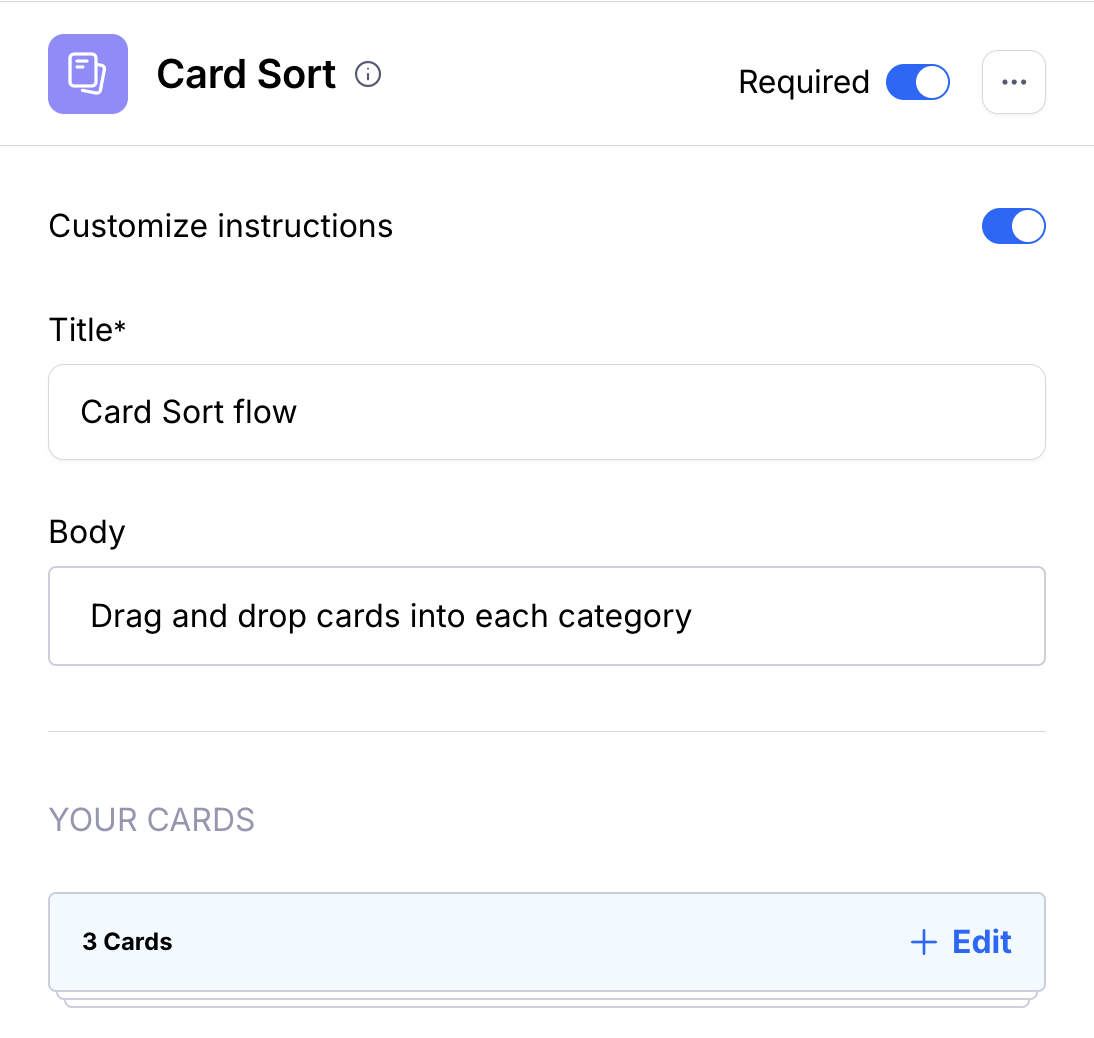Click the asterisk next to Title
Image resolution: width=1094 pixels, height=1038 pixels.
[120, 327]
